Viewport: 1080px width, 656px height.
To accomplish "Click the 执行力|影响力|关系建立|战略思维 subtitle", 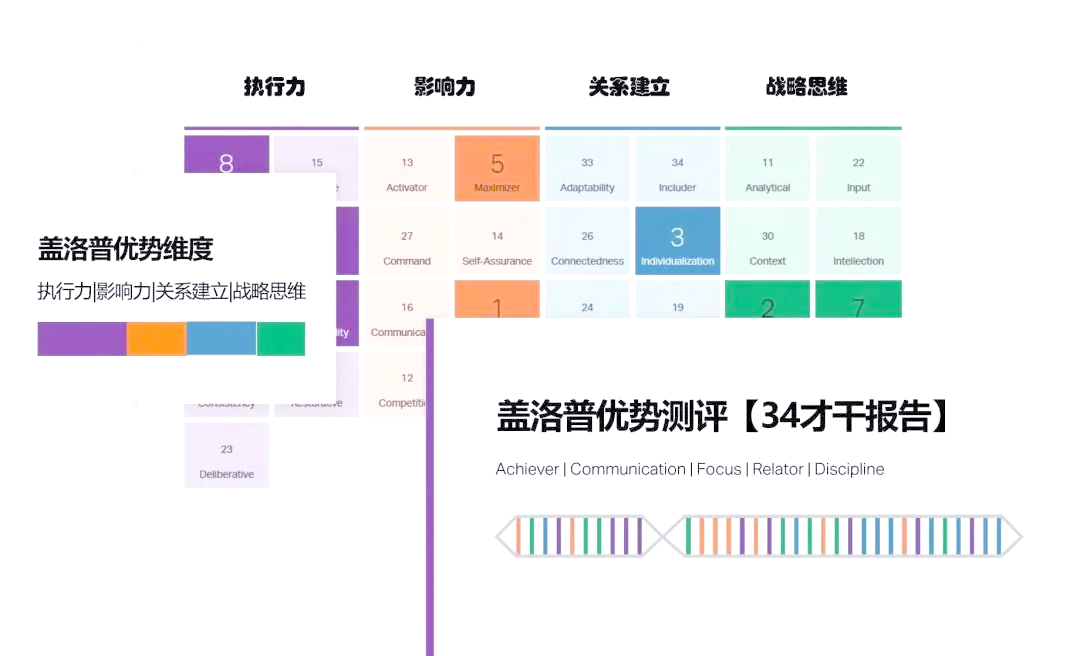I will (172, 291).
